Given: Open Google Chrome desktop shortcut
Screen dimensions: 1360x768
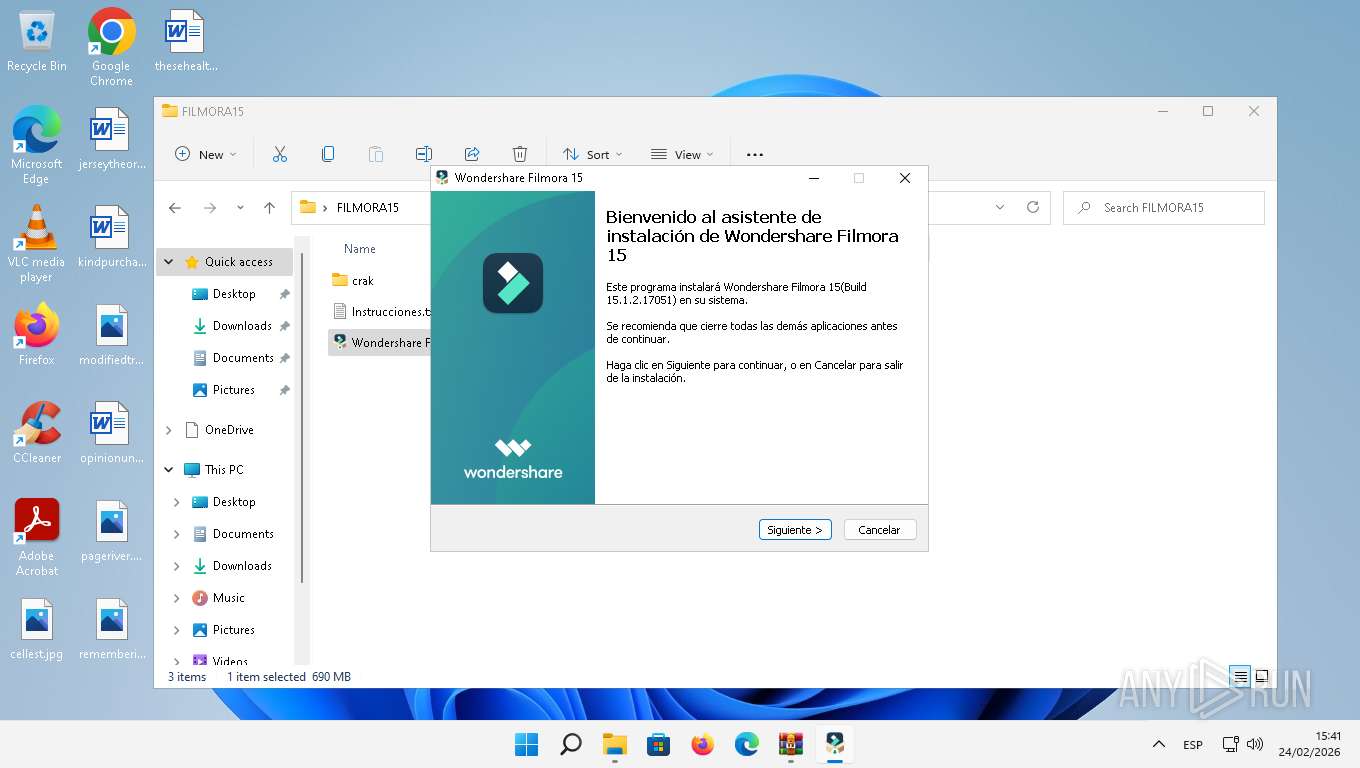Looking at the screenshot, I should tap(111, 47).
